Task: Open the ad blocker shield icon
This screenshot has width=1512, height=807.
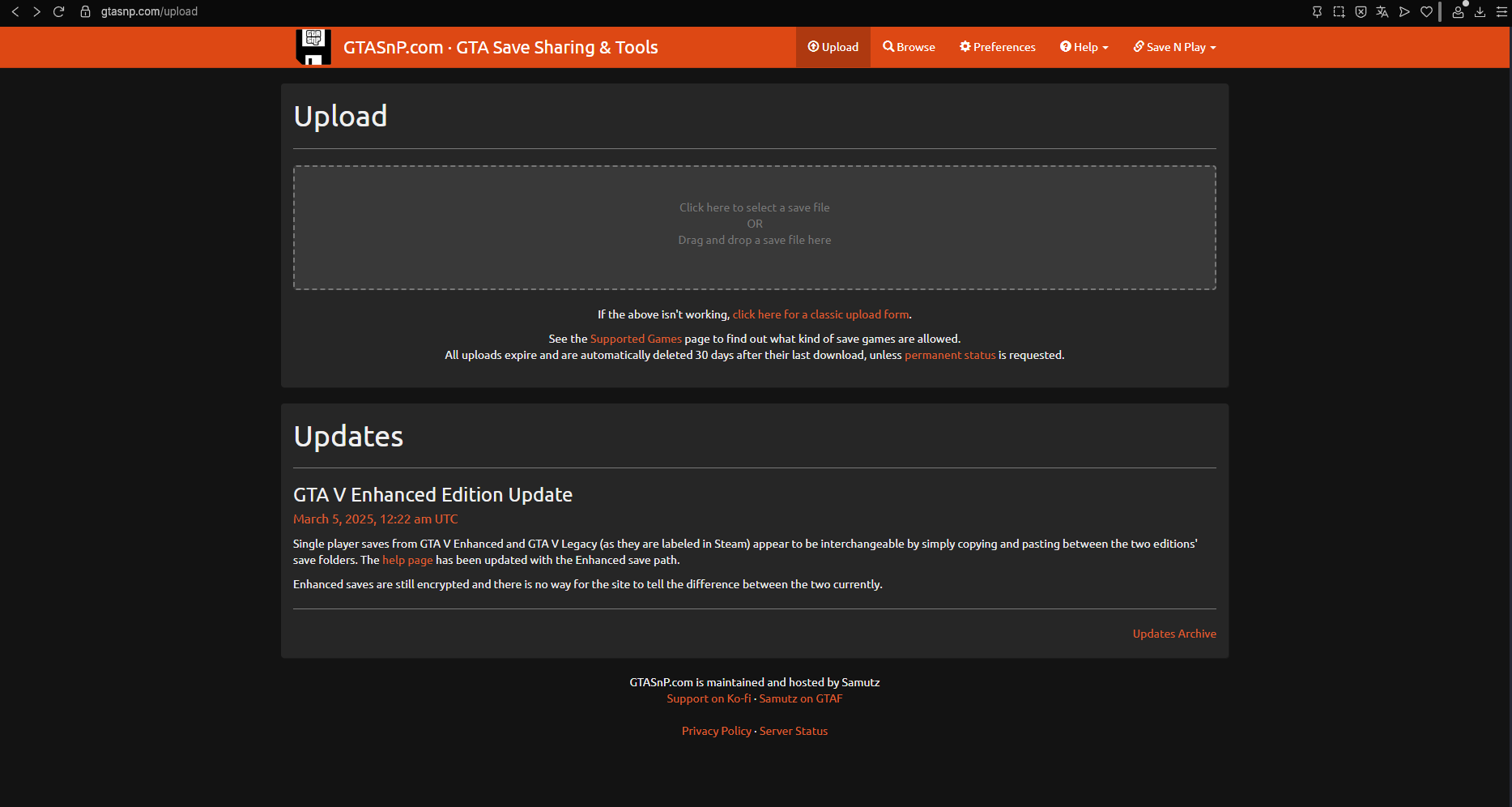Action: [1361, 12]
